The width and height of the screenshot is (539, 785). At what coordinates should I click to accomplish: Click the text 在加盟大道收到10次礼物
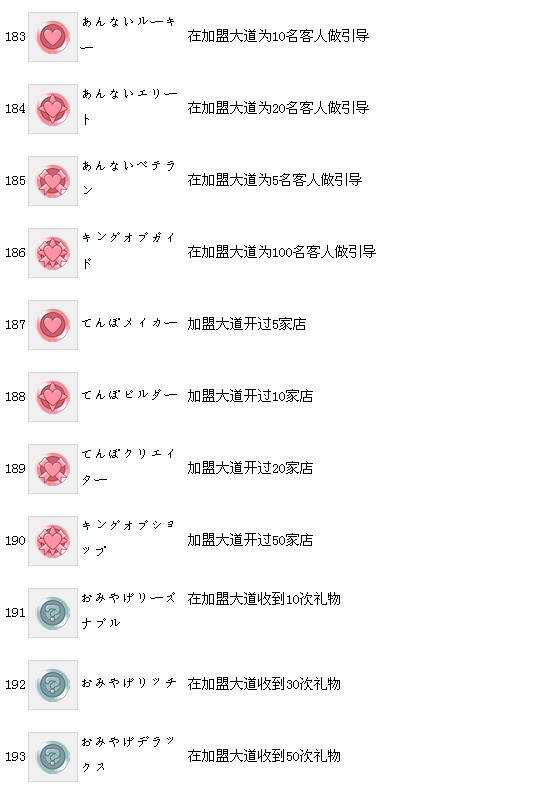tap(264, 599)
